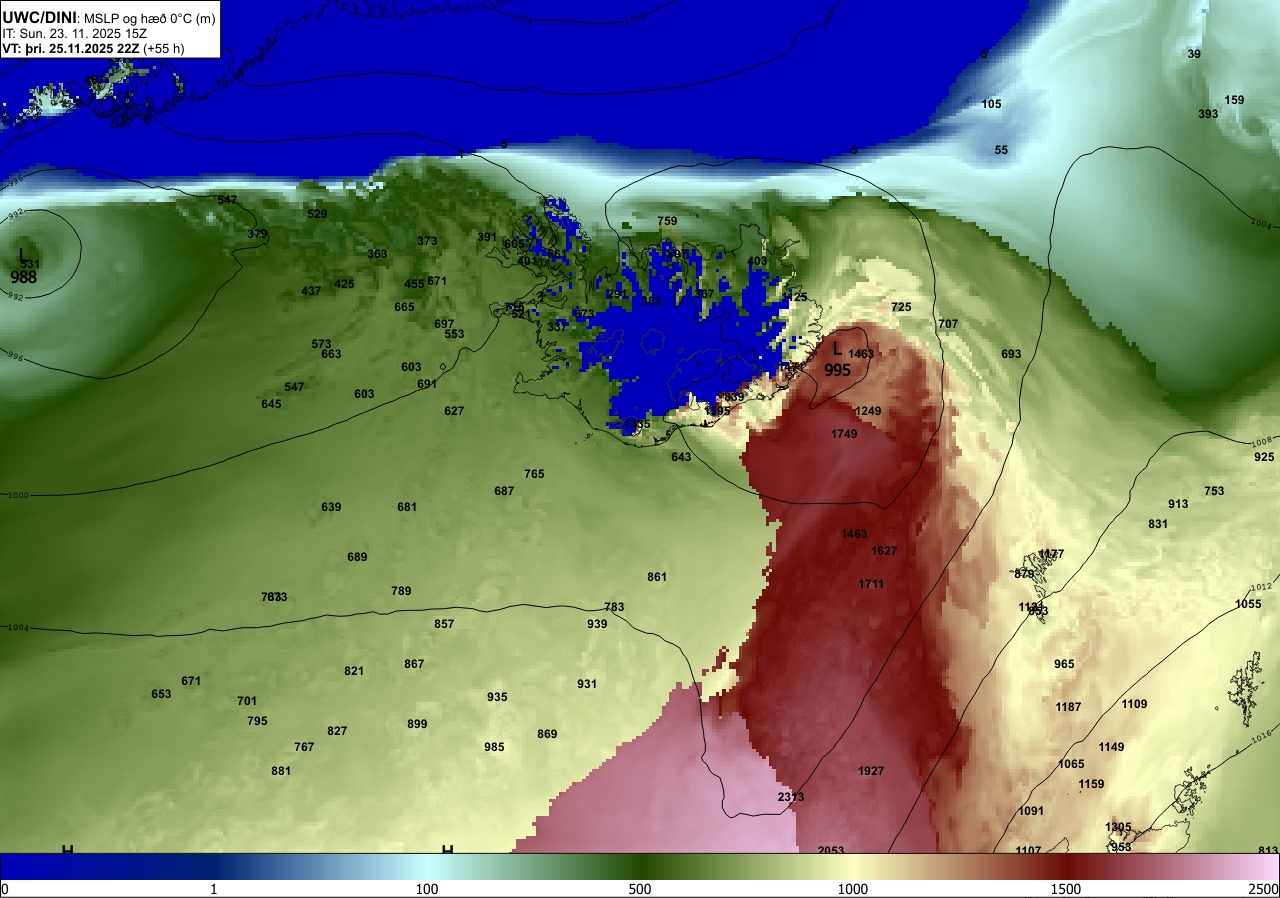Click the 985 height value

[494, 747]
